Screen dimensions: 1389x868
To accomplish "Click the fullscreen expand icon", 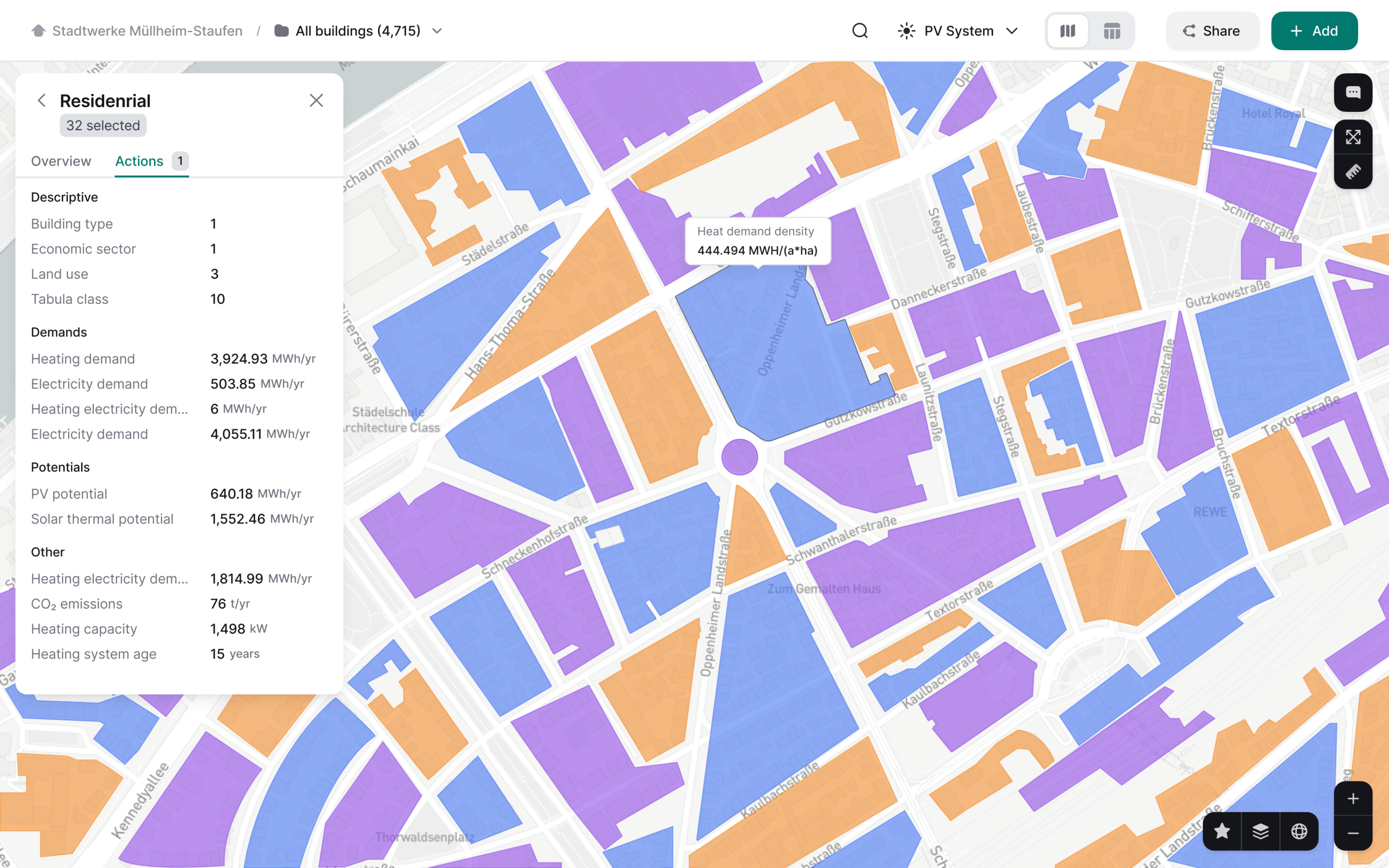I will click(x=1353, y=137).
